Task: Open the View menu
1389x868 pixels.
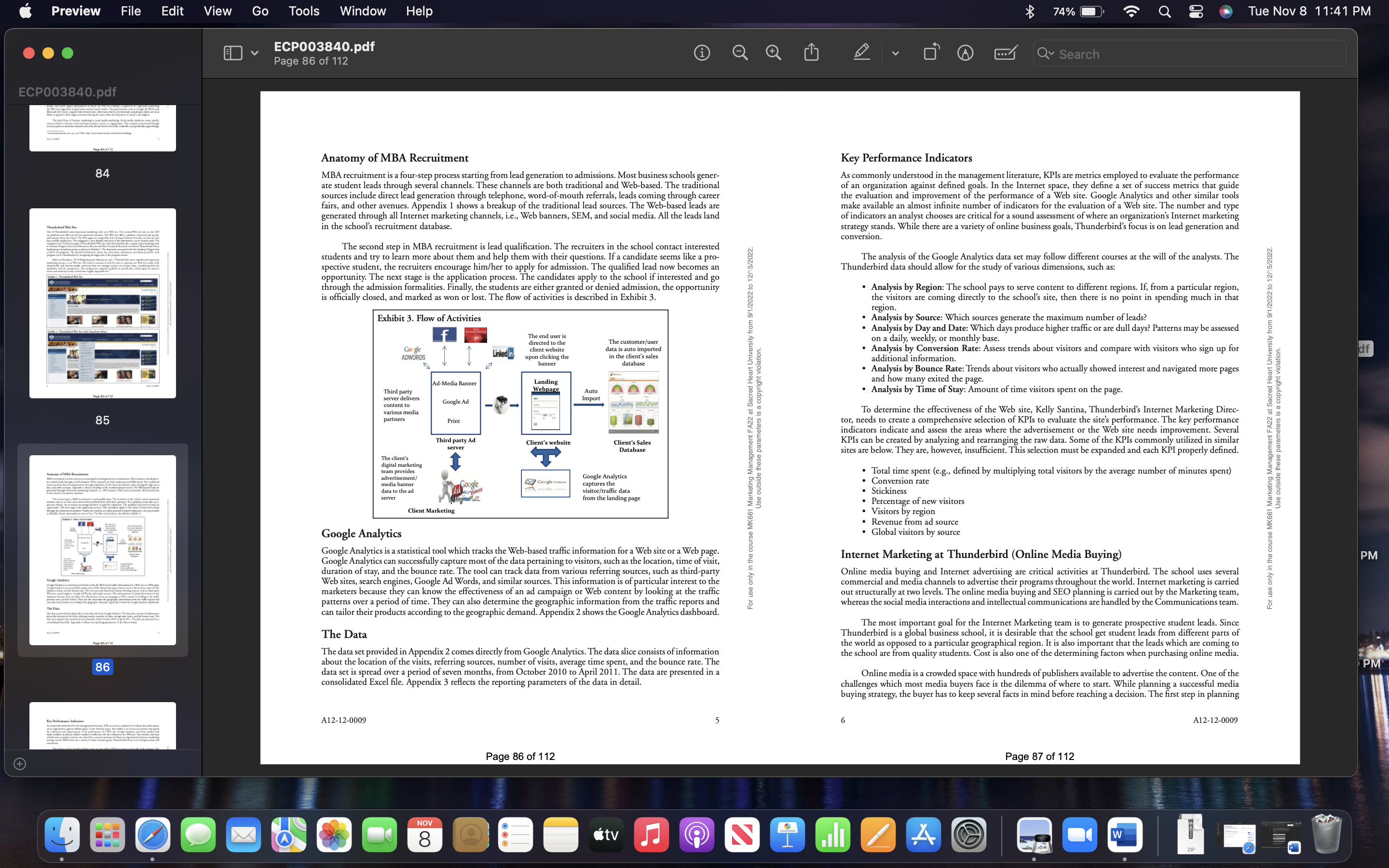Action: click(x=218, y=11)
